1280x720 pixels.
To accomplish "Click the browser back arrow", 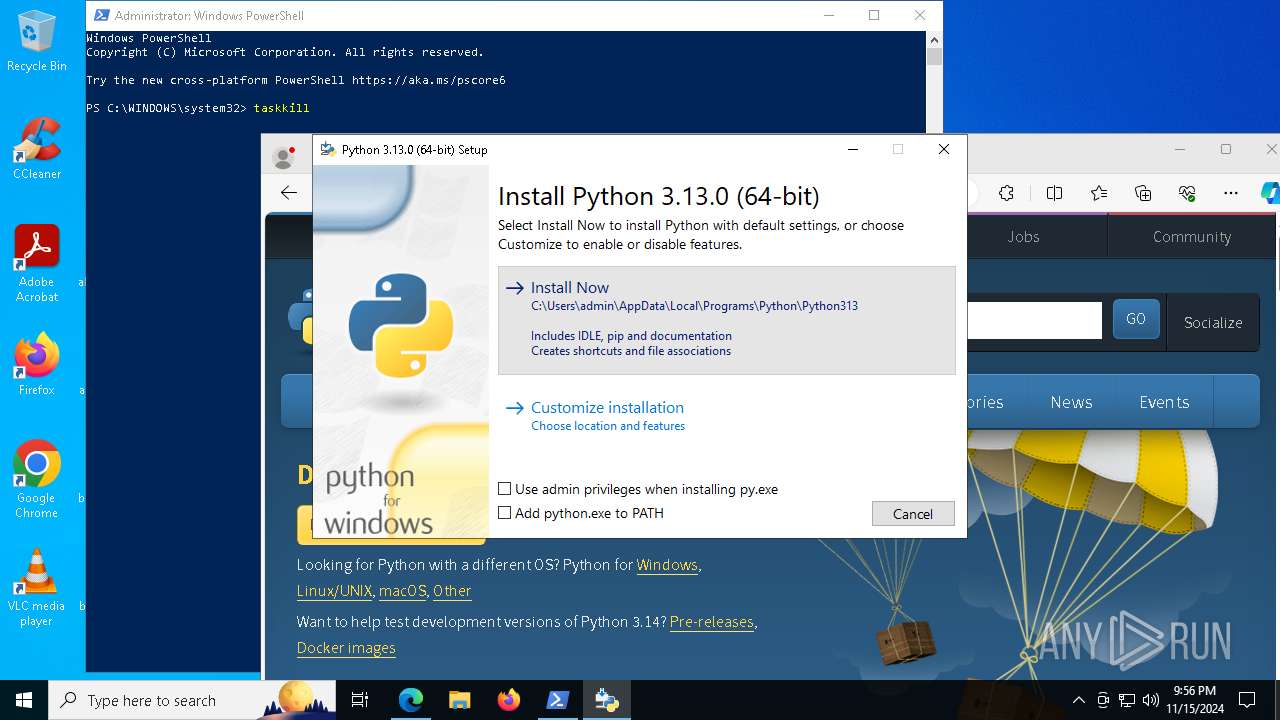I will pyautogui.click(x=289, y=193).
